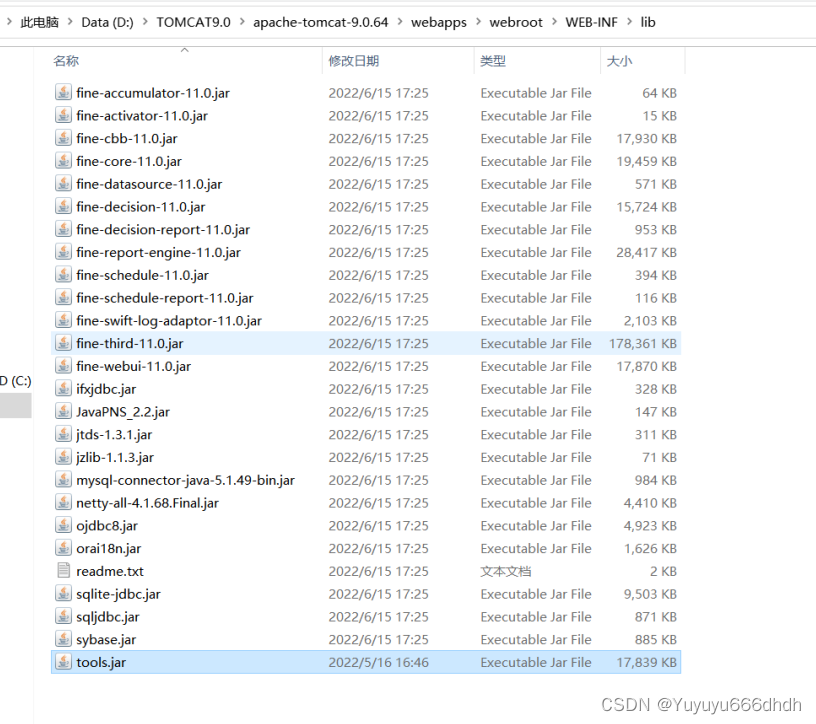Open the chevron after apache-tomcat-9.0.64
This screenshot has width=816, height=724.
tap(400, 22)
